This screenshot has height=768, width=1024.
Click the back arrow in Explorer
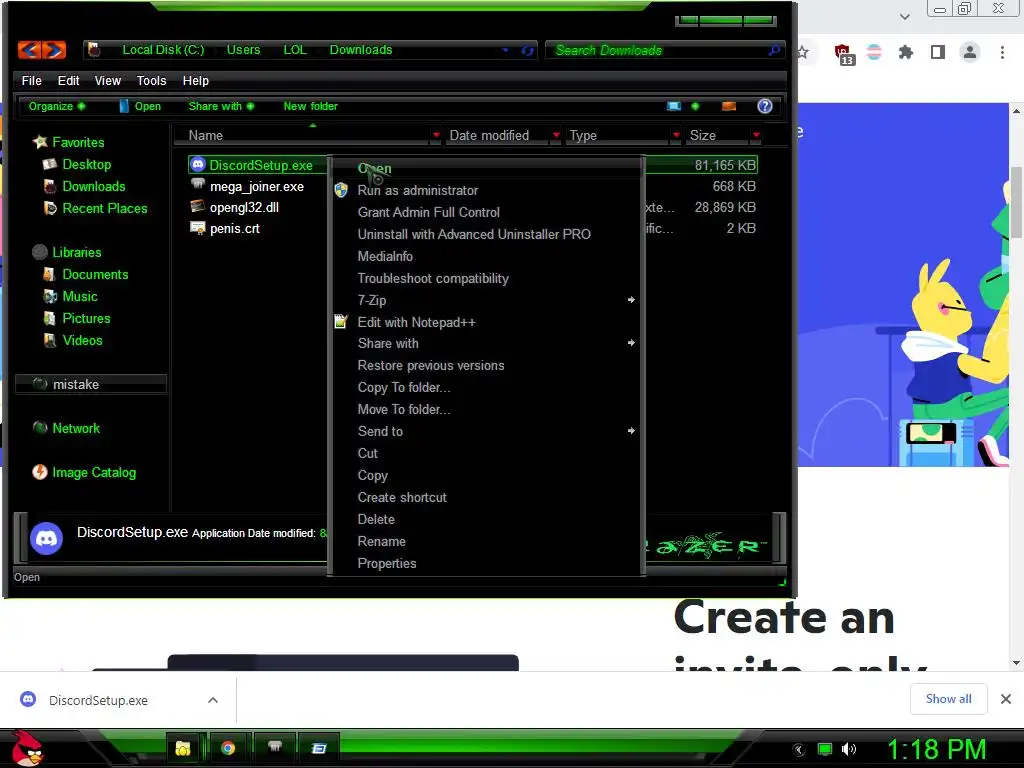(29, 50)
